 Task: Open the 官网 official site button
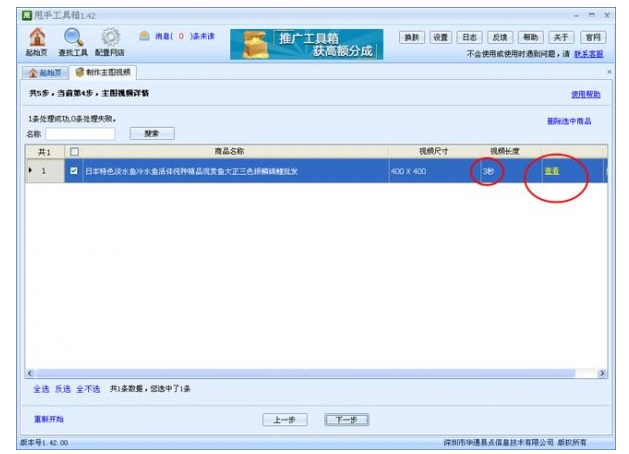tap(593, 37)
